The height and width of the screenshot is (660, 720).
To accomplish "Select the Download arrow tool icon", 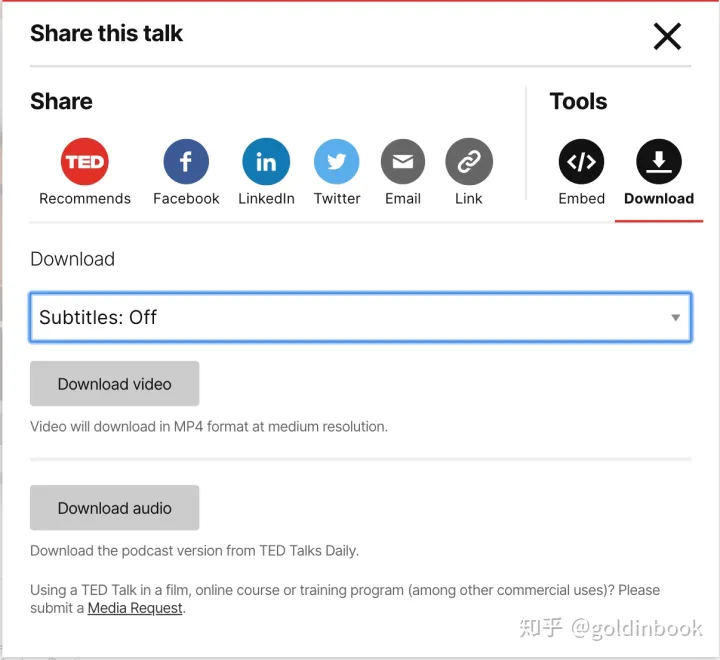I will click(659, 162).
